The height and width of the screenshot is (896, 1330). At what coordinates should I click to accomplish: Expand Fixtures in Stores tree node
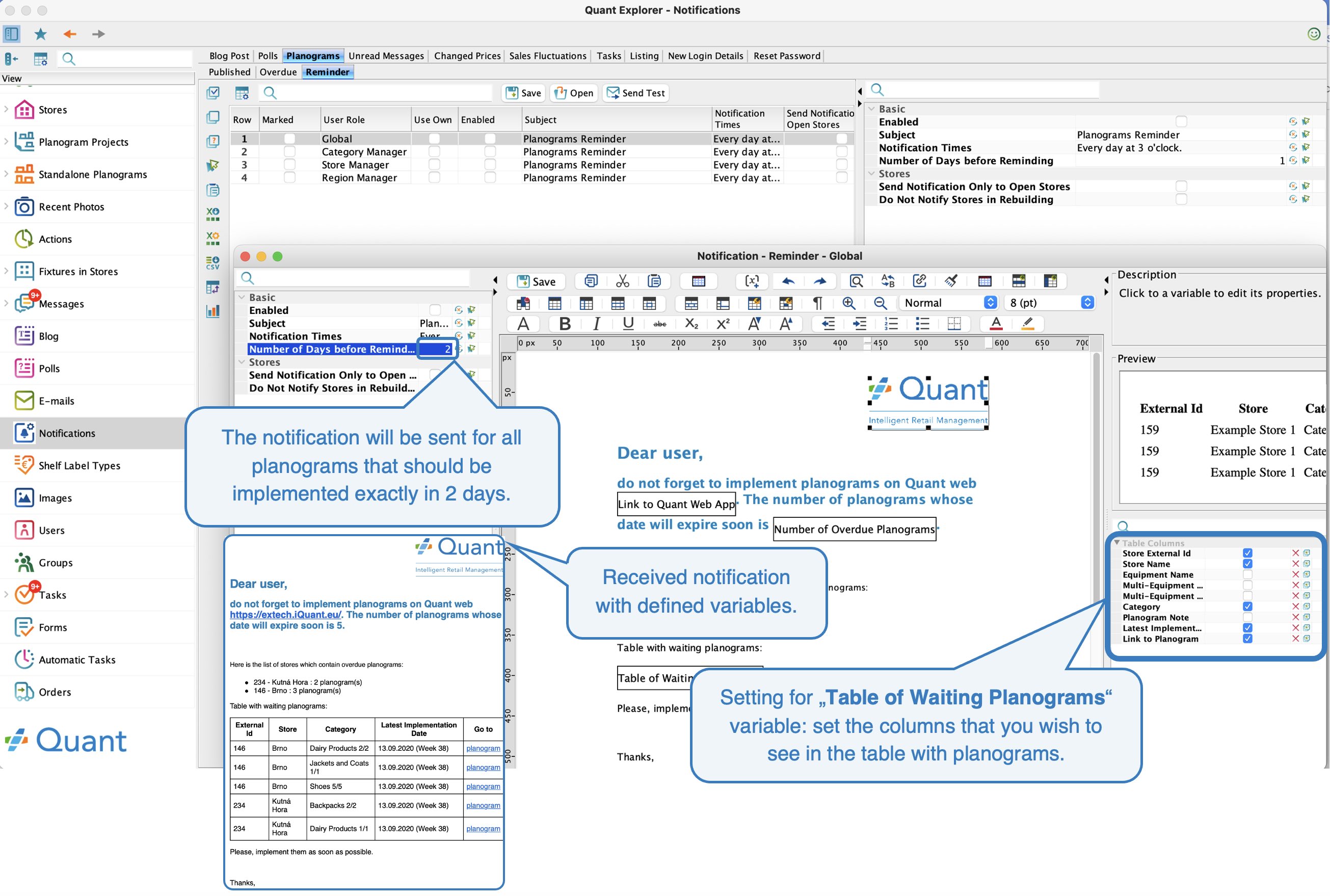[x=6, y=271]
